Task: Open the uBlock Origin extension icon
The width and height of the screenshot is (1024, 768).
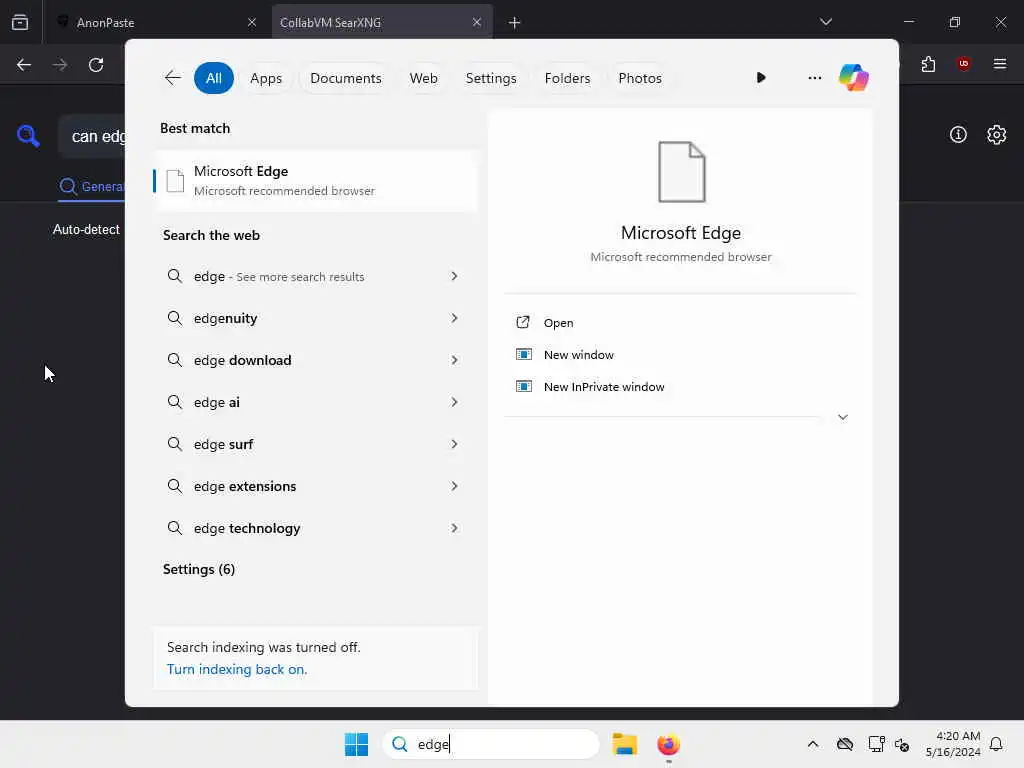Action: (963, 64)
